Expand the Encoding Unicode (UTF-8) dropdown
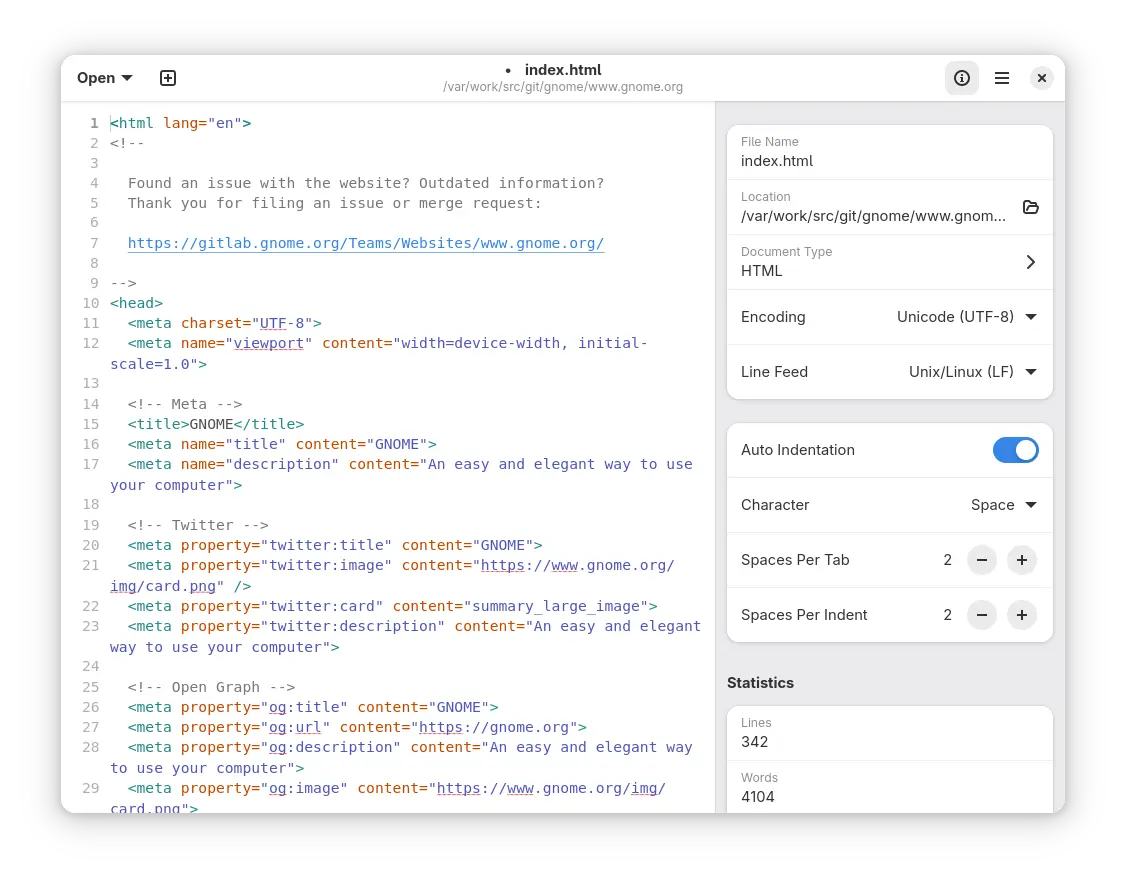 [966, 317]
